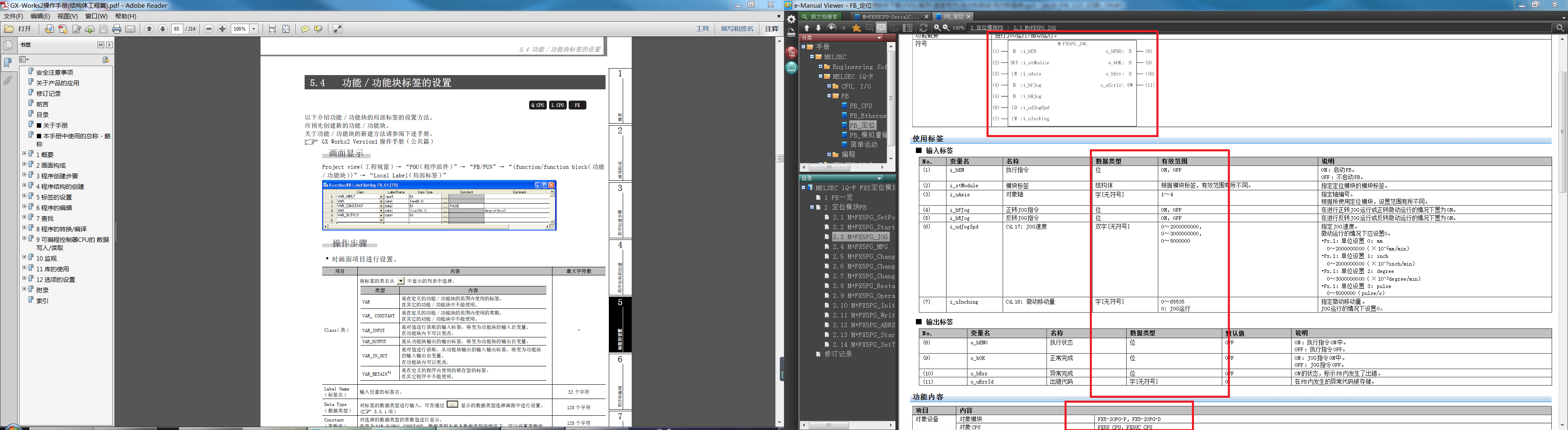Expand the 'Engineering Sof' folder in tree
This screenshot has height=430, width=1568.
(820, 67)
